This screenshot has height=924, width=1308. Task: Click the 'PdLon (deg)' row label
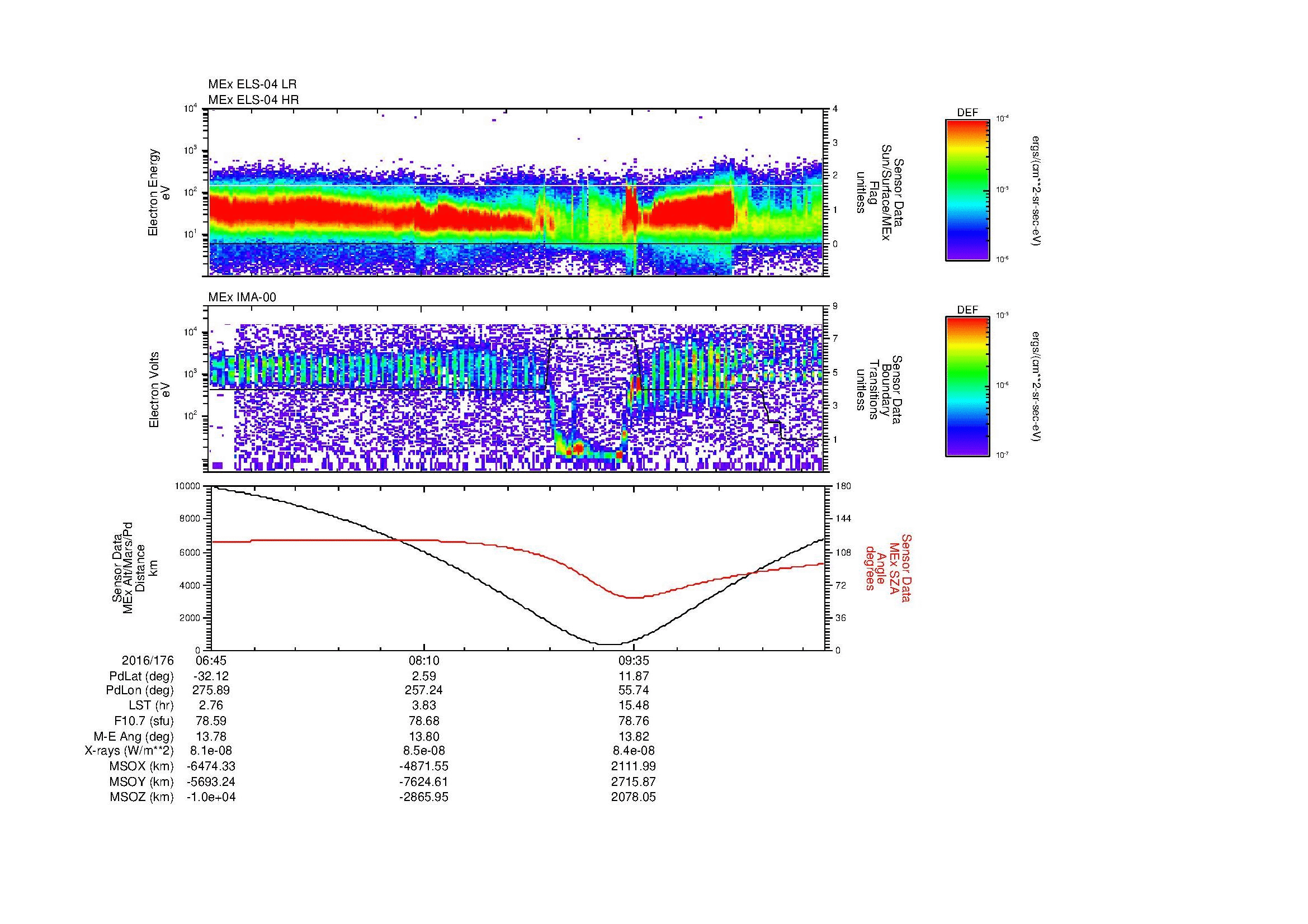pyautogui.click(x=140, y=690)
